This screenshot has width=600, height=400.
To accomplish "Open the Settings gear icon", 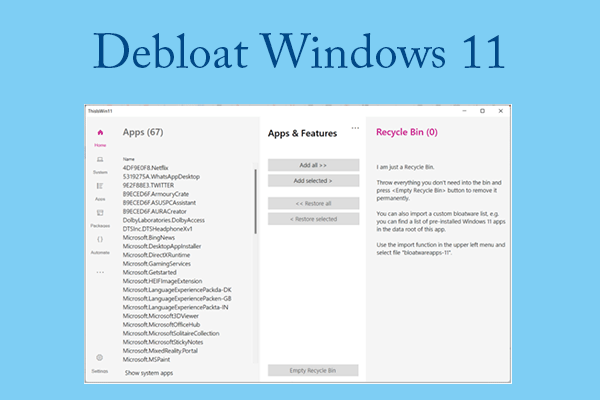I will (x=99, y=358).
